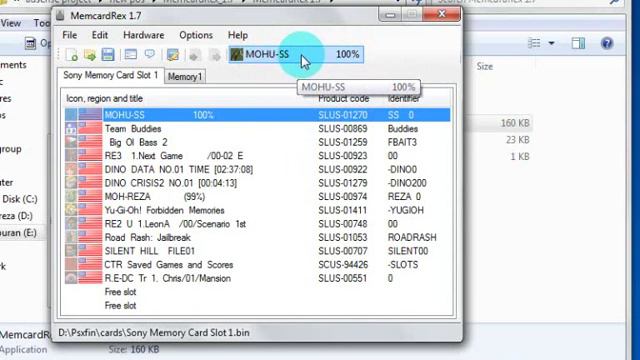Click the US flag beside MOH-REZA
640x360 pixels.
[90, 197]
